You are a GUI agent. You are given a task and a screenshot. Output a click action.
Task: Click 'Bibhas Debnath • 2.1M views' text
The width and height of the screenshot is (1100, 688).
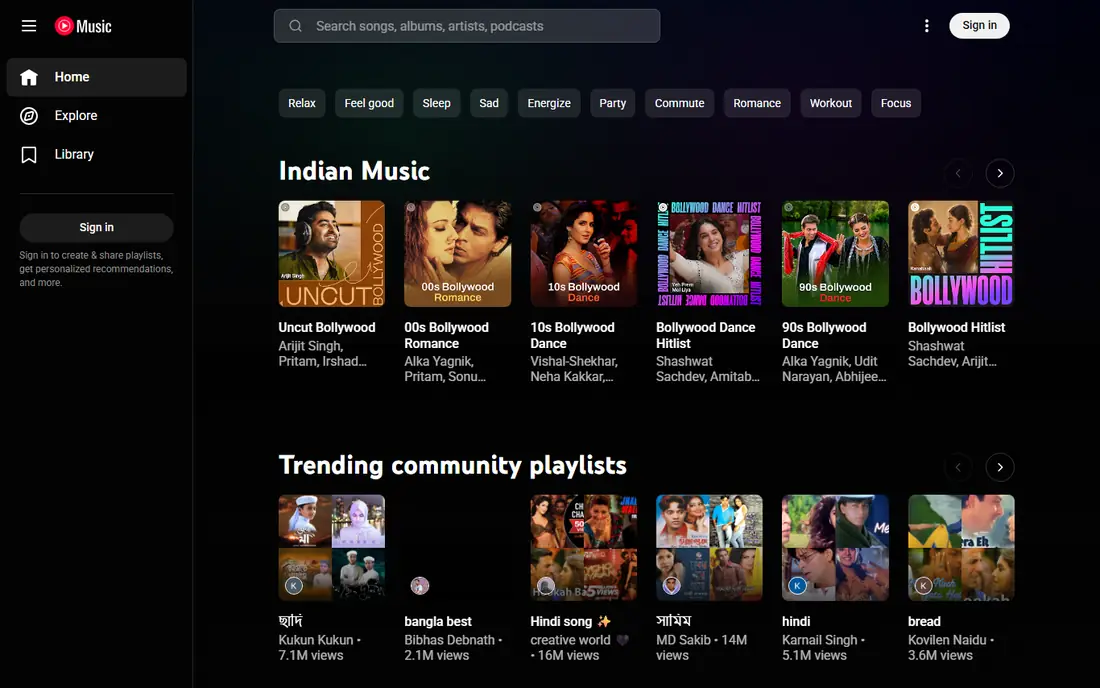click(x=453, y=647)
